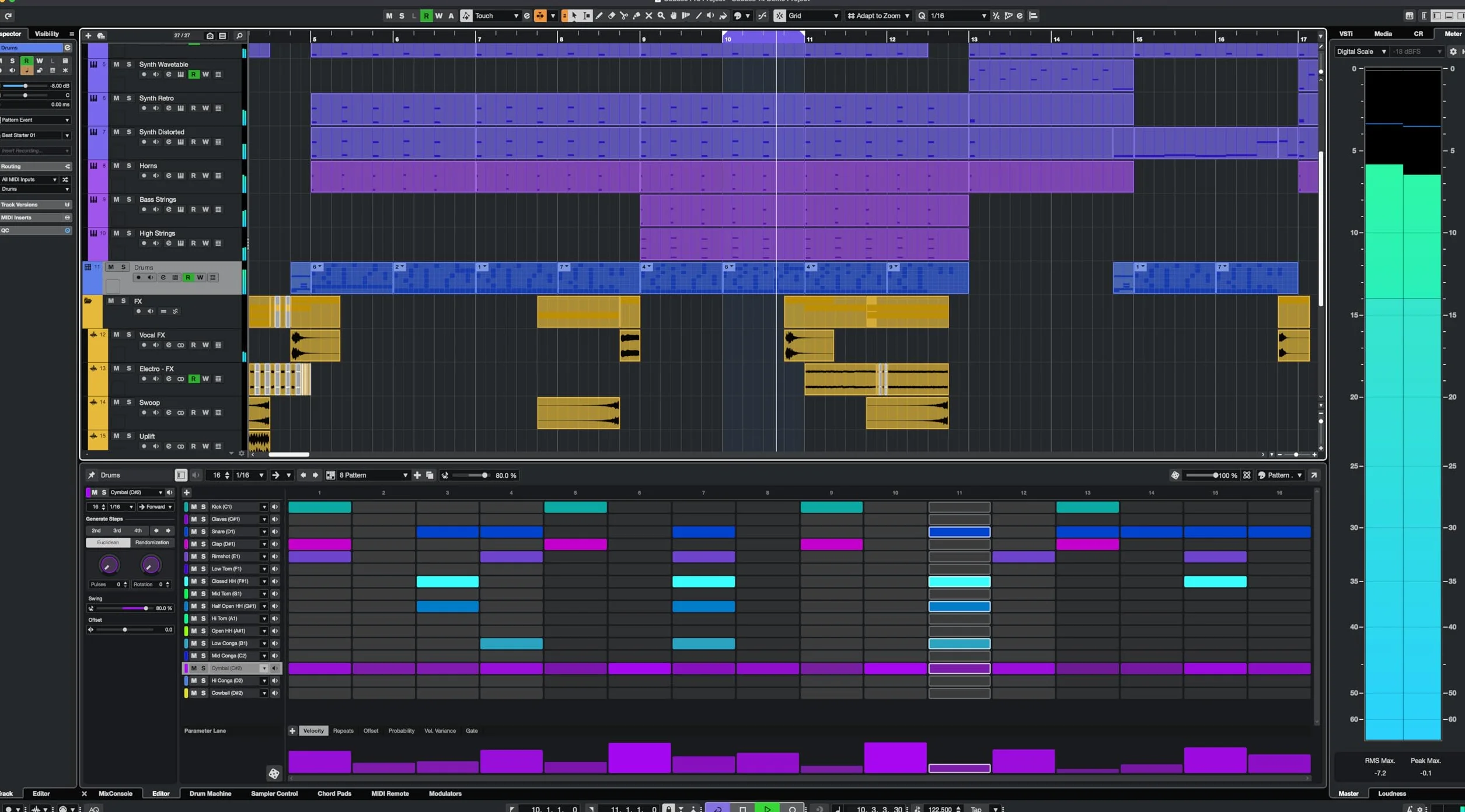Select the Object Selection arrow tool
Image resolution: width=1465 pixels, height=812 pixels.
[x=574, y=16]
